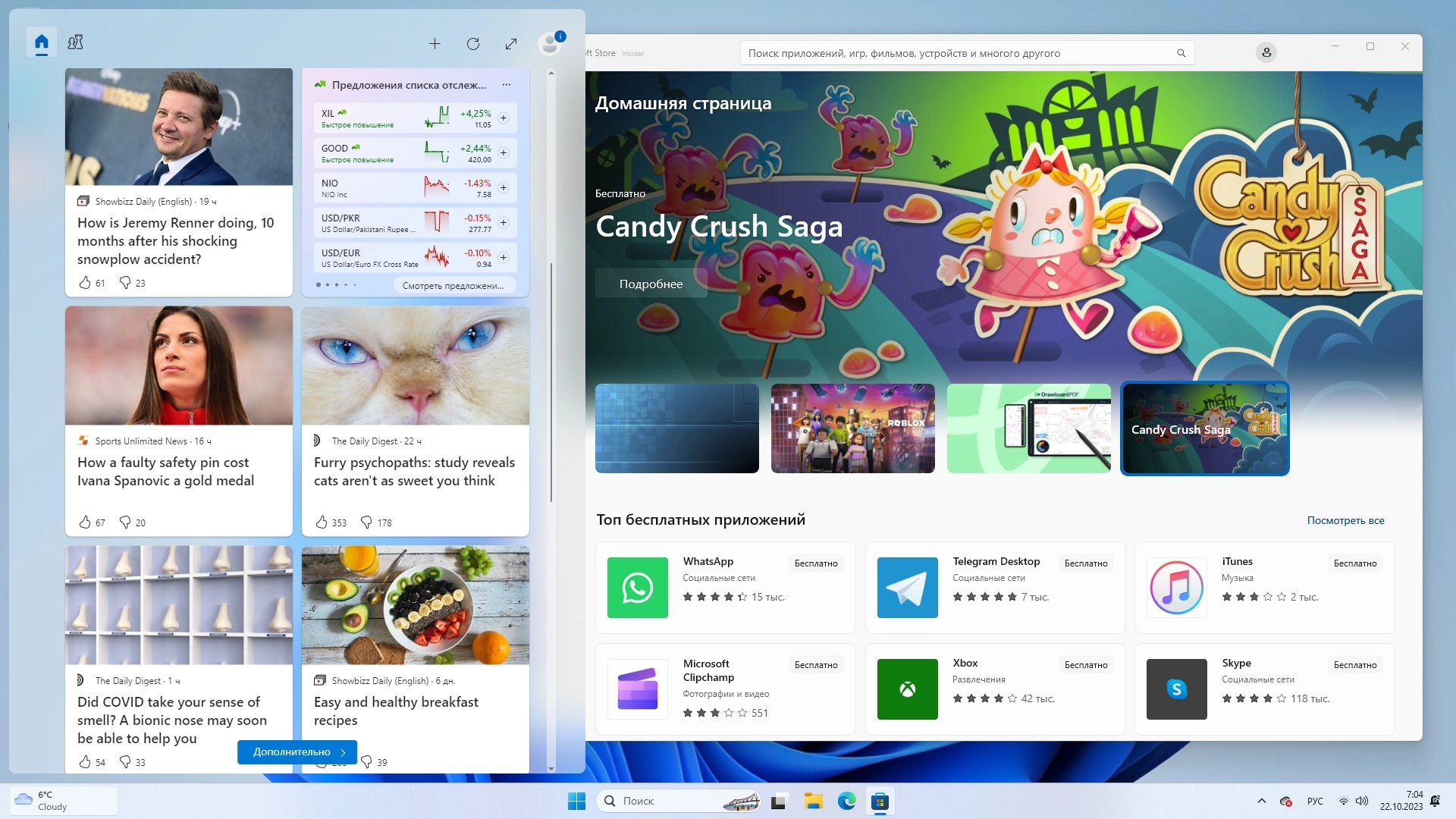Add NIO stock to watchlist

point(504,188)
